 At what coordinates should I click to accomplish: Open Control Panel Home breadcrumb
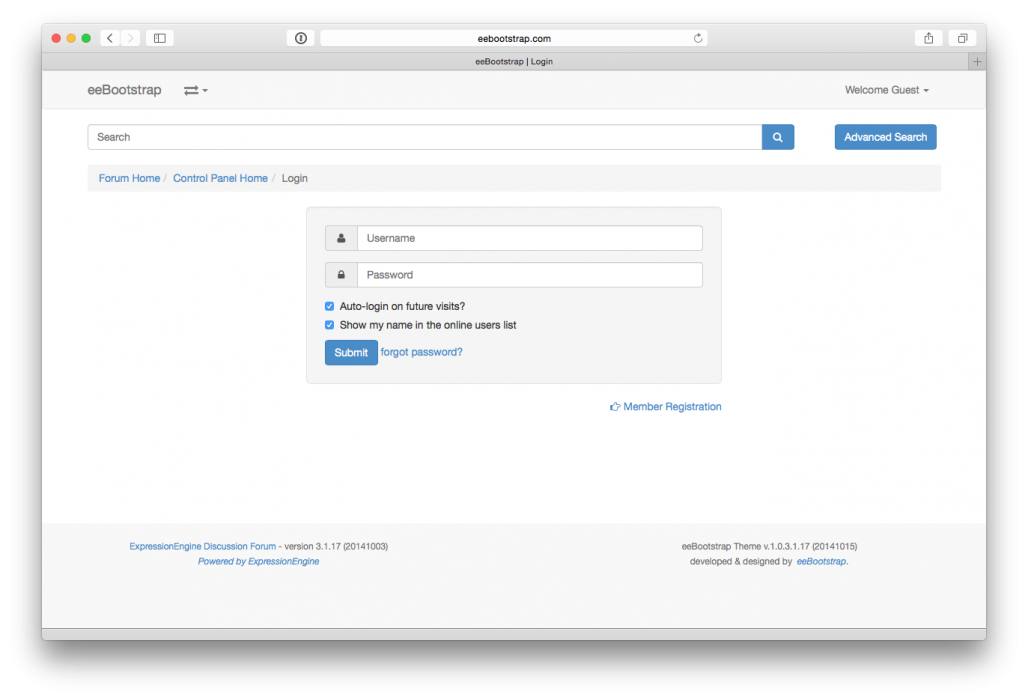pos(220,178)
